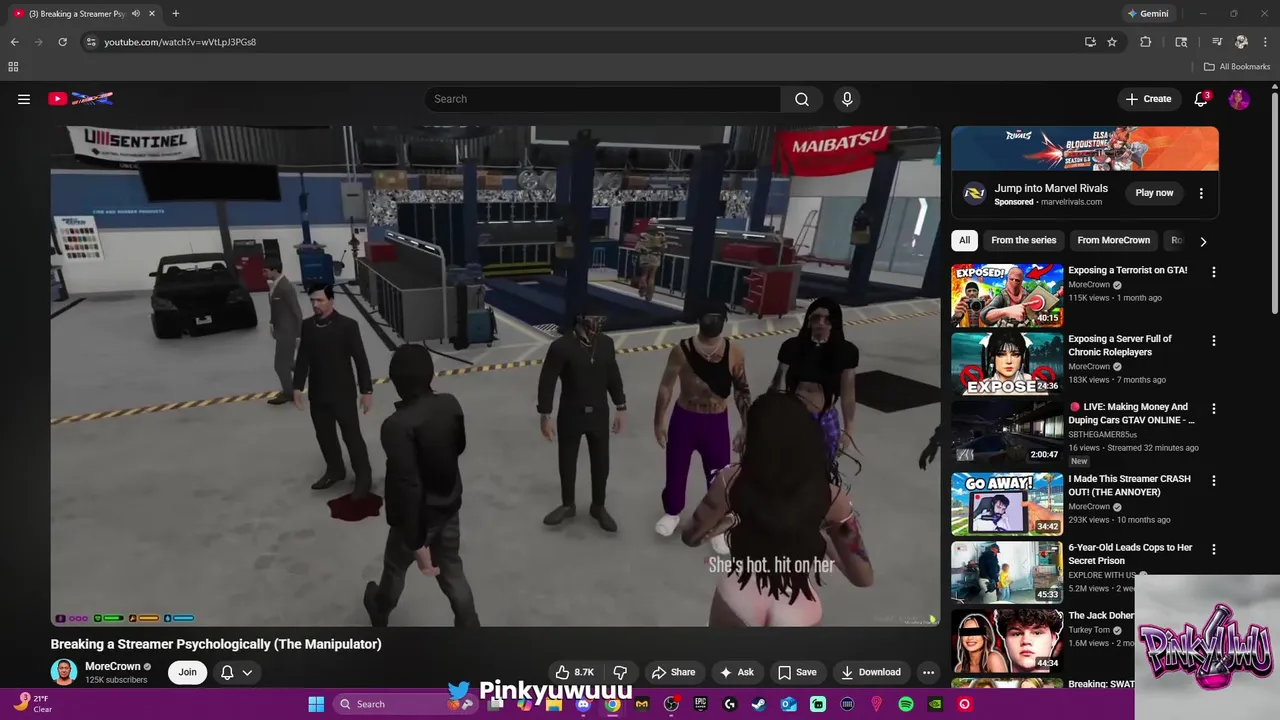
Task: Go to YouTube home via logo
Action: pos(80,99)
